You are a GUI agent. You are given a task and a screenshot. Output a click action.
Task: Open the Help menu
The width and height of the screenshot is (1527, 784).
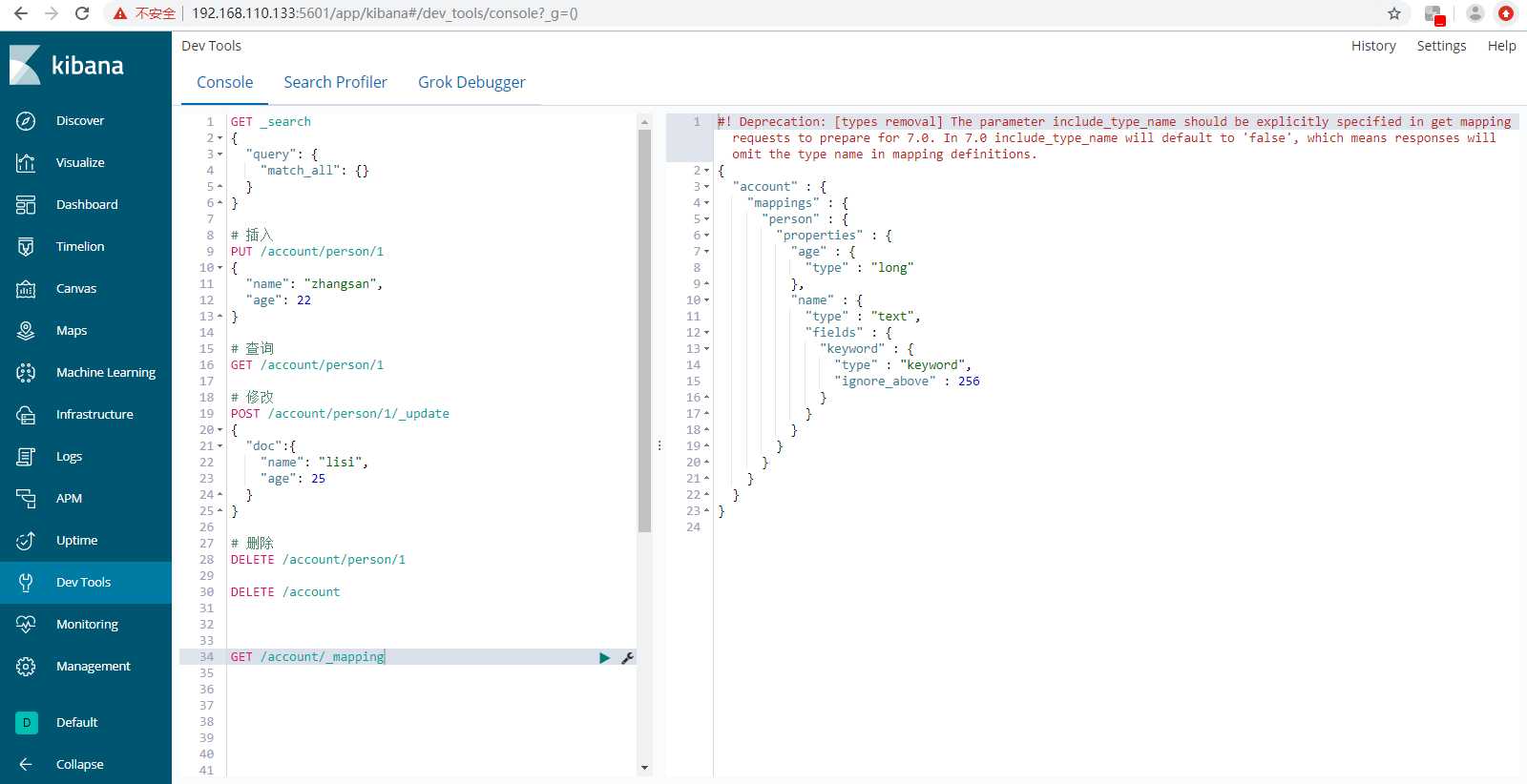(x=1501, y=46)
